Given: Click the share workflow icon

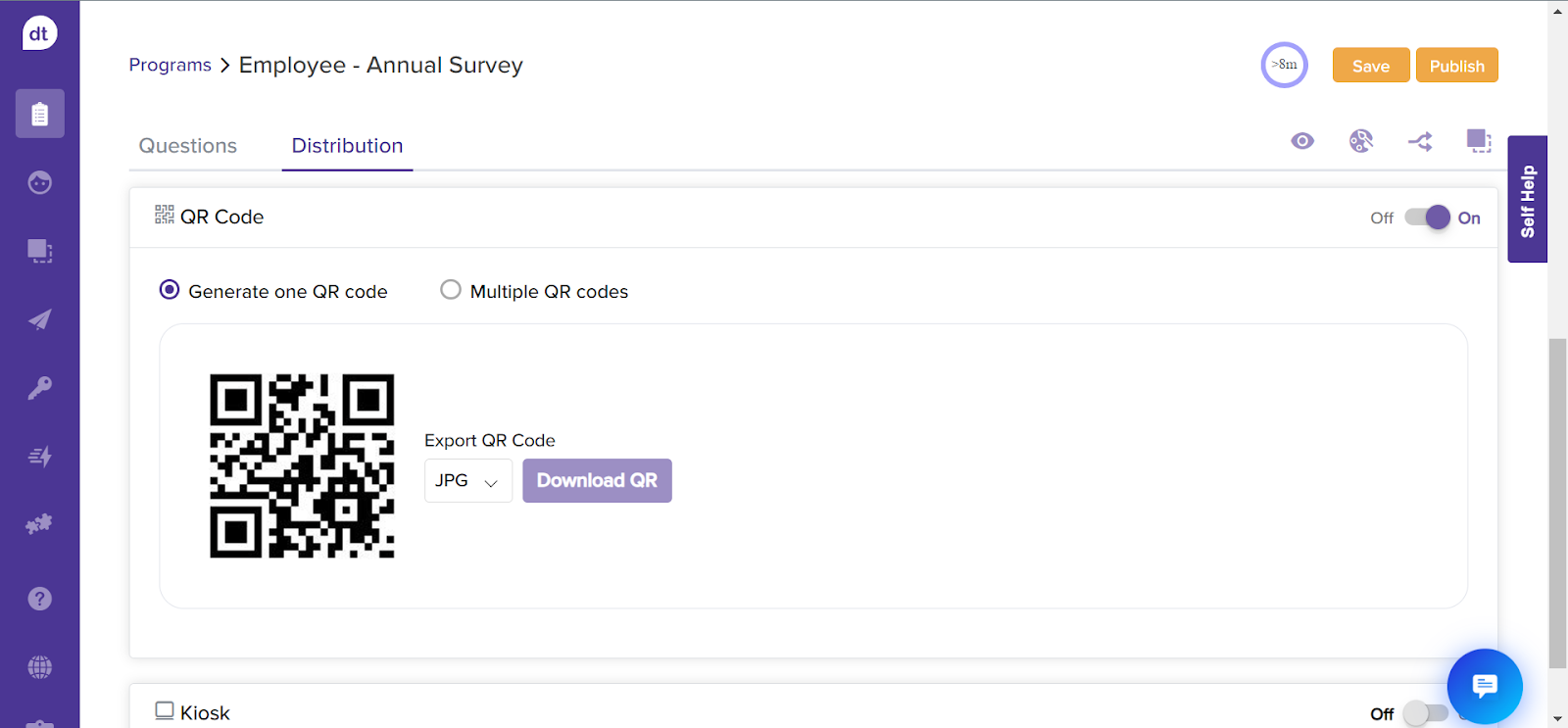Looking at the screenshot, I should pyautogui.click(x=1420, y=142).
